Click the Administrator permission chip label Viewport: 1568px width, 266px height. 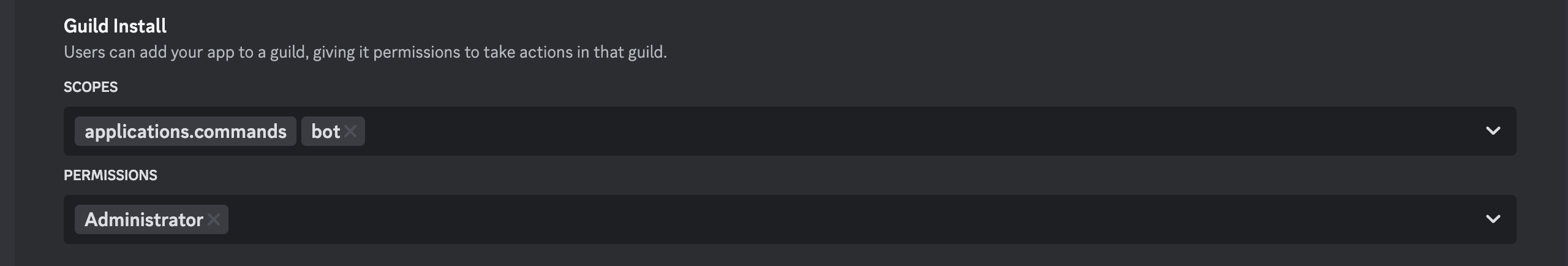(x=143, y=219)
